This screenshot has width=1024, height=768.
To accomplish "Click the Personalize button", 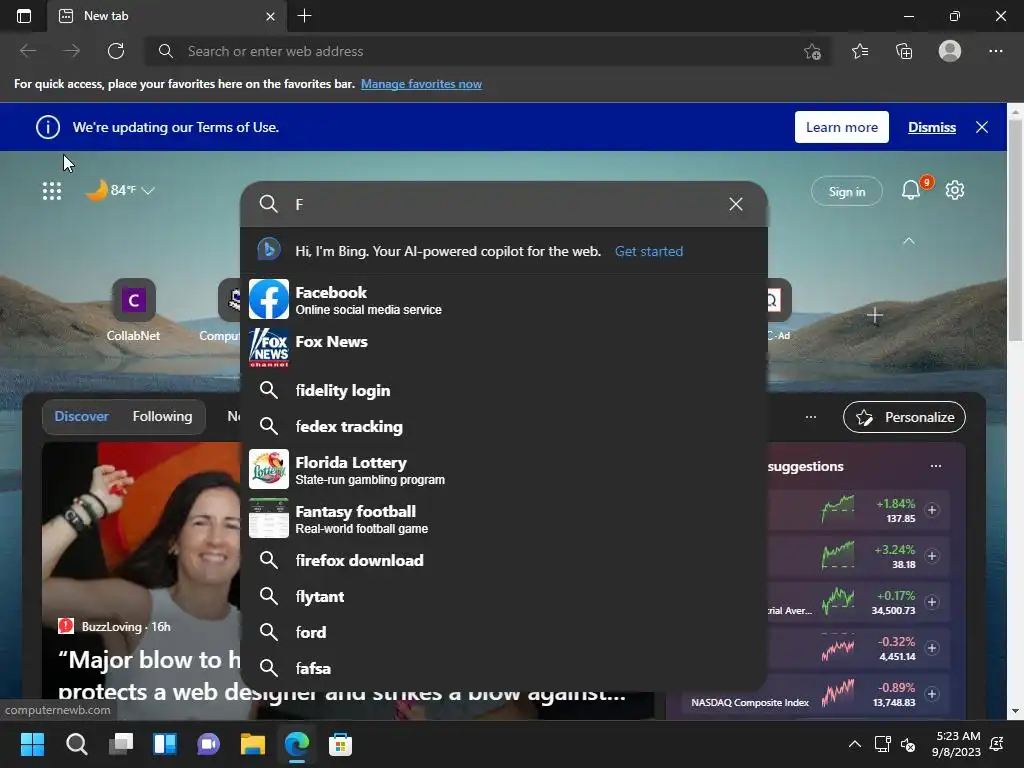I will tap(904, 417).
